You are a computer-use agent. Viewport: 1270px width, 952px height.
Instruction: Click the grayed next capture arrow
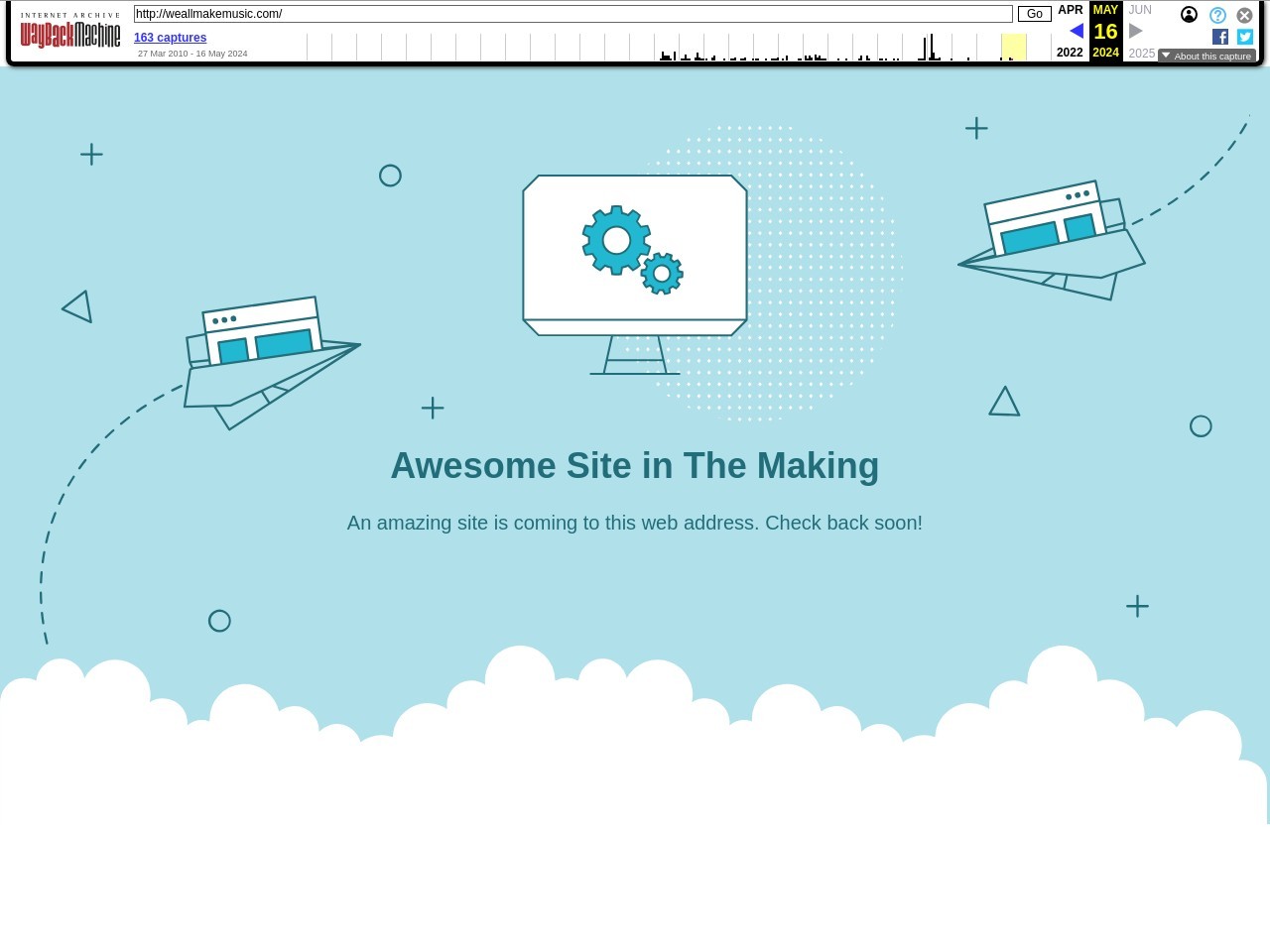(1136, 32)
